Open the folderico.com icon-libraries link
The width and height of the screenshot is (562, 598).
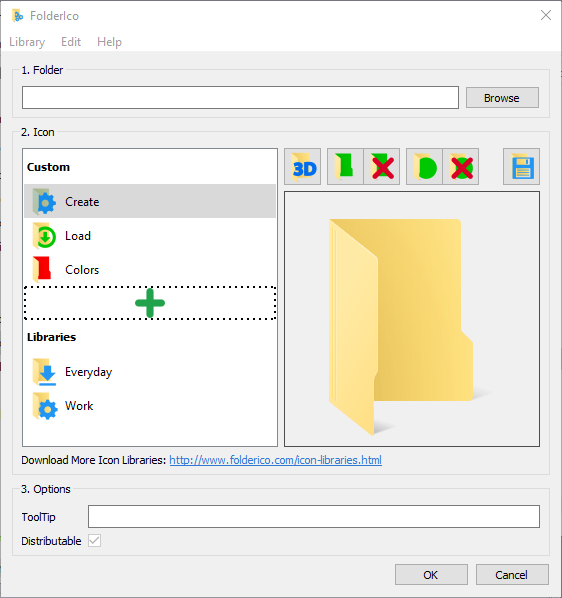click(275, 460)
